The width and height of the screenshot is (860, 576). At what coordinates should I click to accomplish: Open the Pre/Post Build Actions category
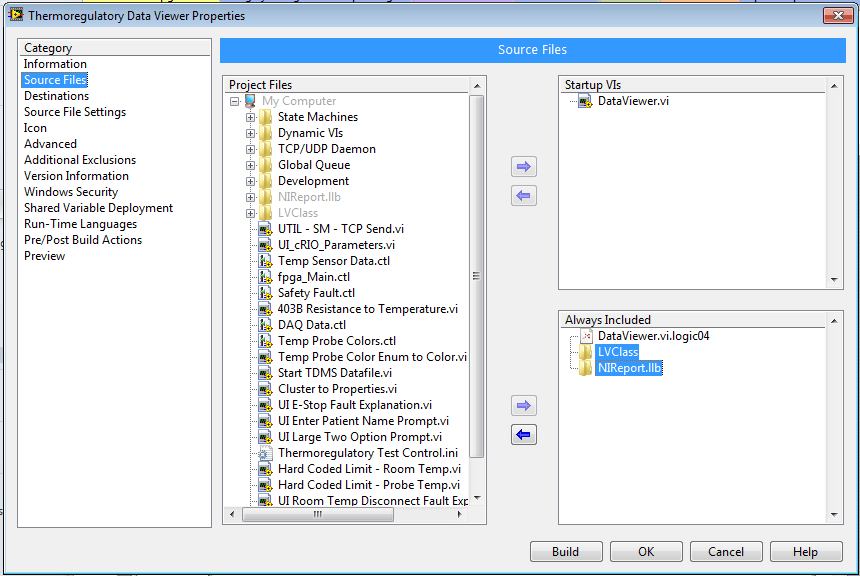point(83,240)
